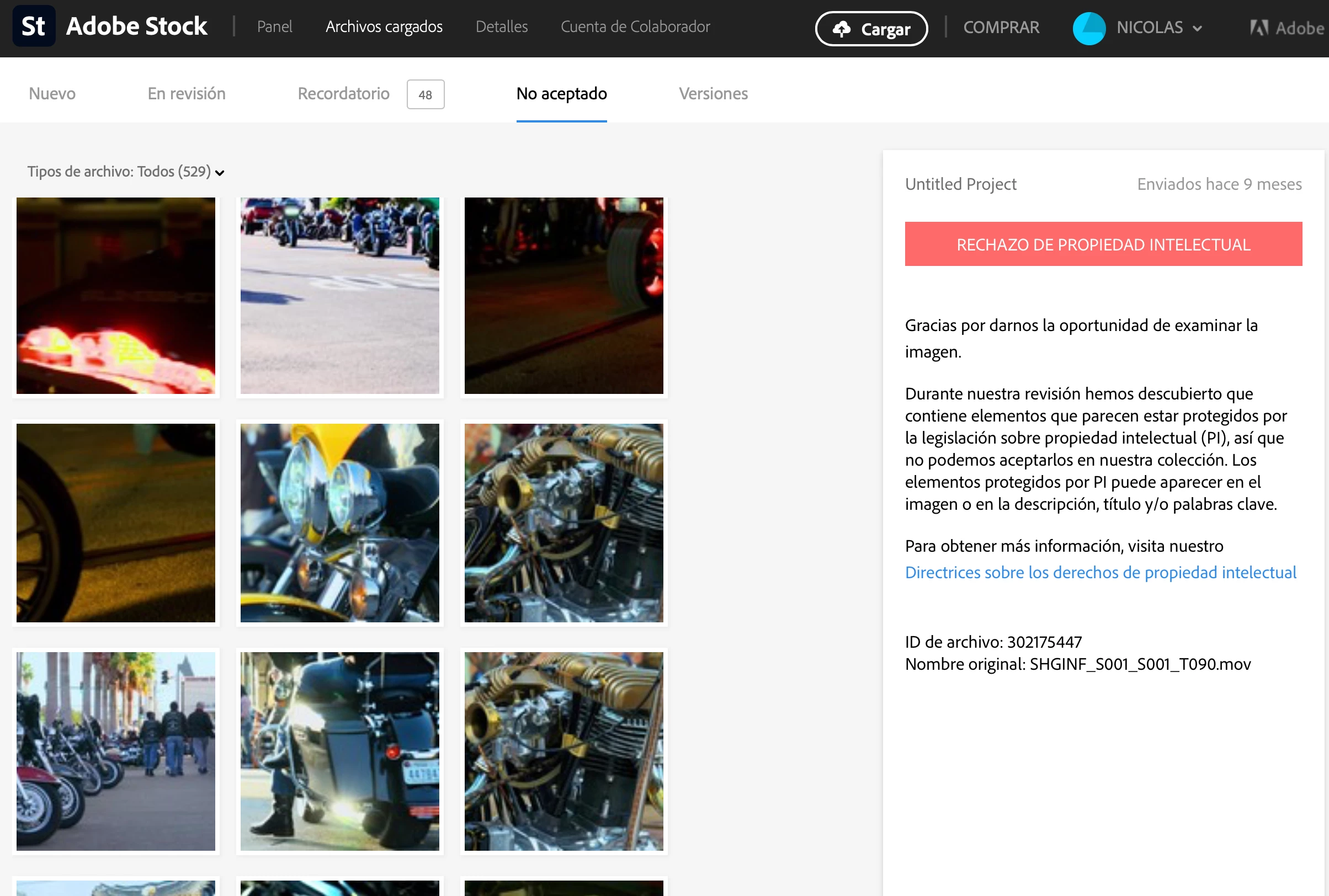This screenshot has width=1329, height=896.
Task: Switch to the Nuevo tab
Action: point(52,94)
